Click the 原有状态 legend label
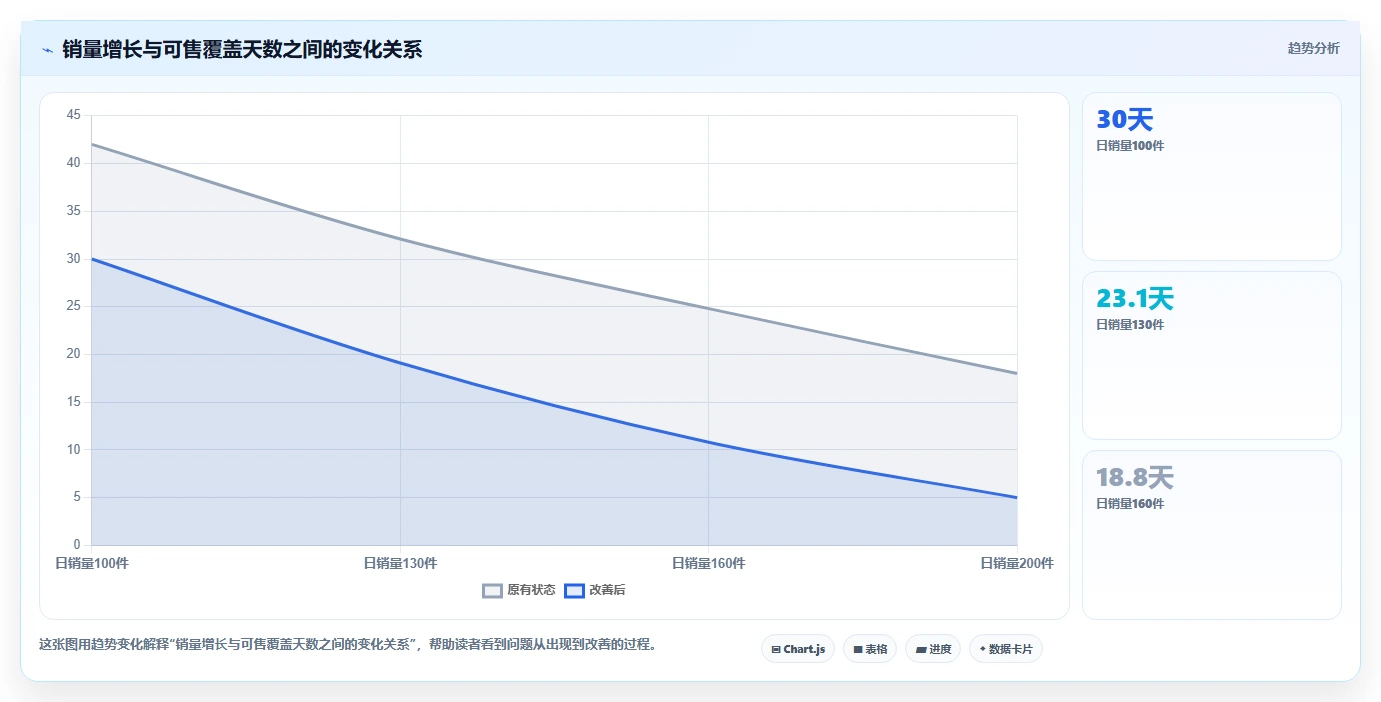This screenshot has width=1381, height=702. (531, 590)
